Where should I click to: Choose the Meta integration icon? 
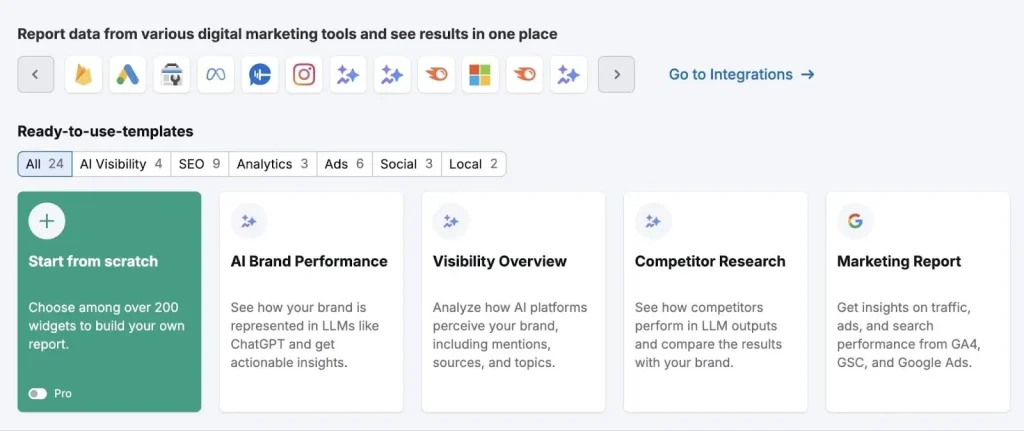216,74
